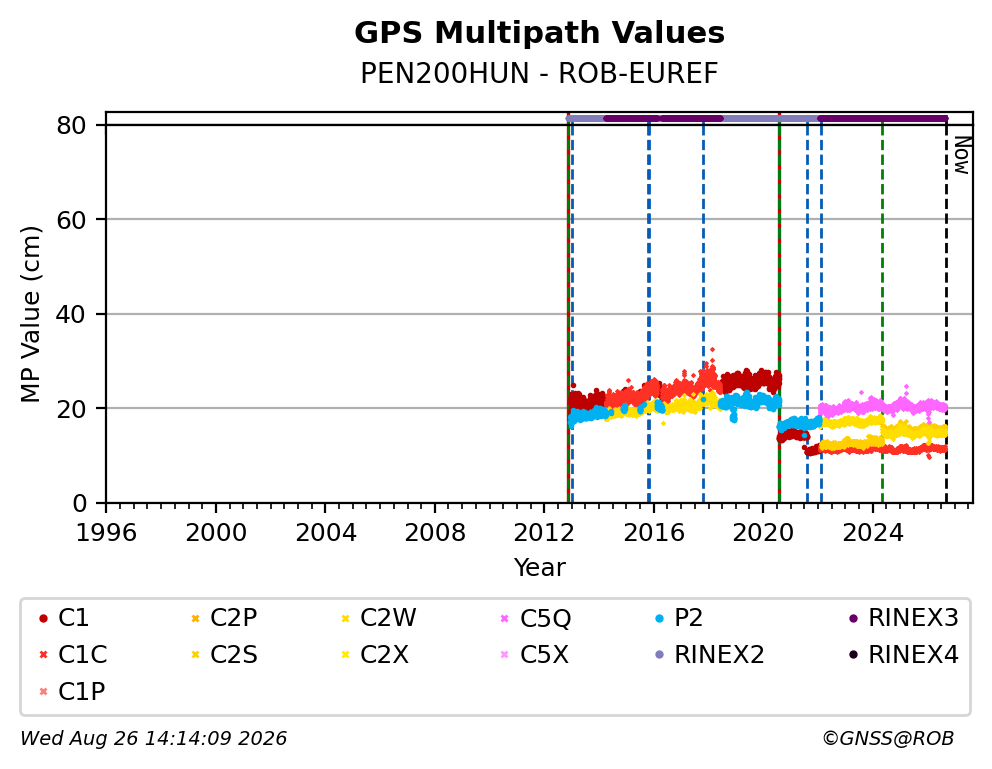Click the MP Value (cm) axis label
This screenshot has width=992, height=769.
30,314
